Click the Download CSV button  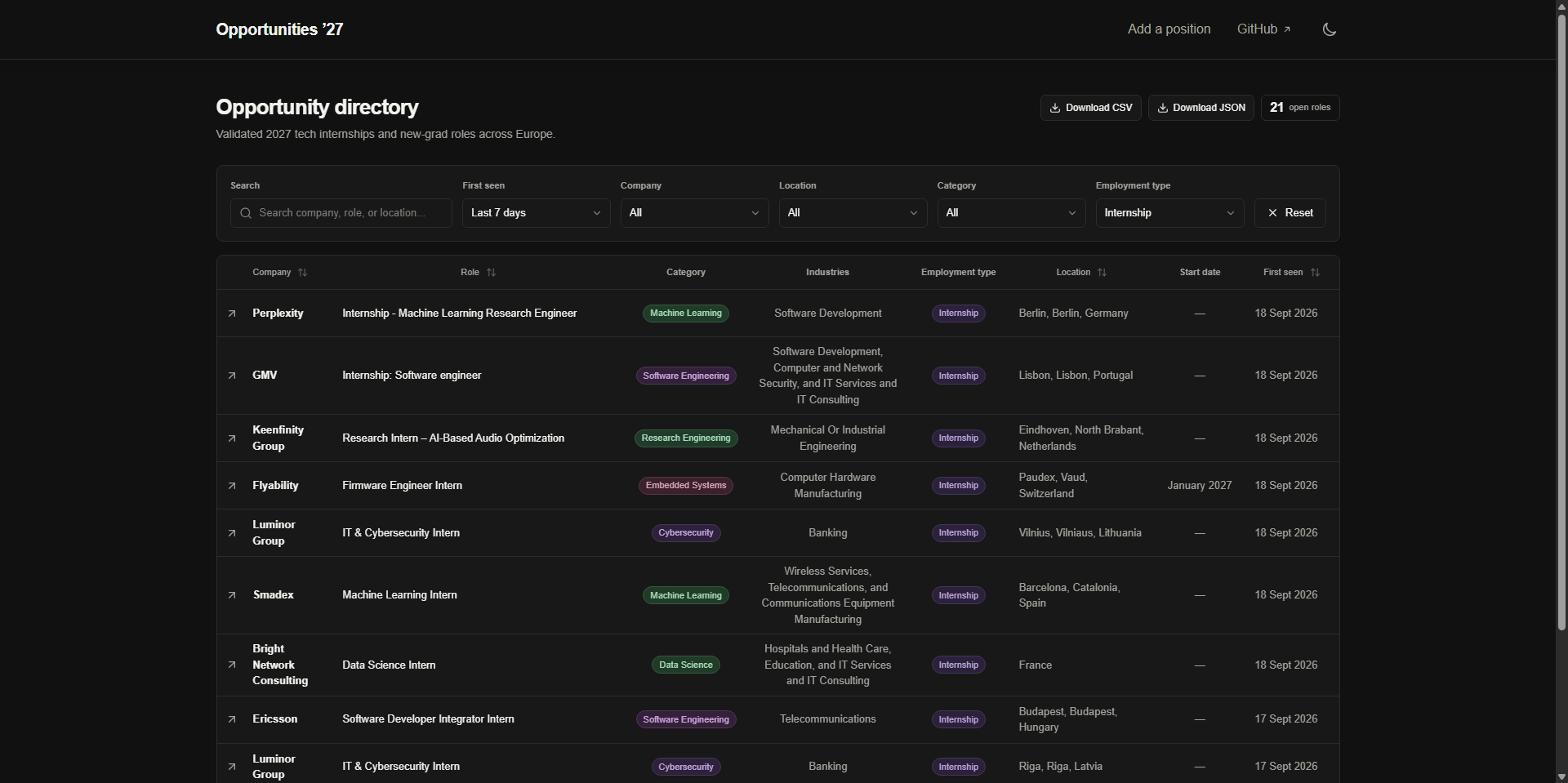(x=1091, y=108)
